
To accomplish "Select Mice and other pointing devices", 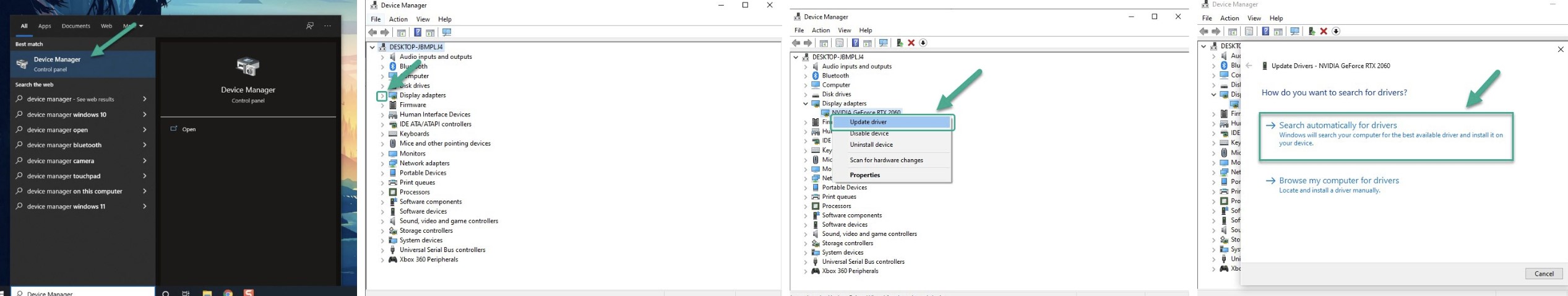I will pos(445,144).
